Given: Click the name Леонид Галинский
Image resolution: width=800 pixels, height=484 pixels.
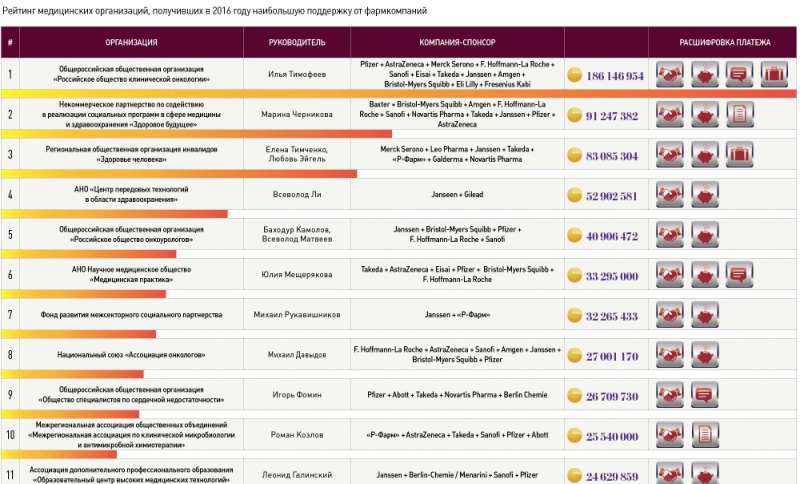Looking at the screenshot, I should click(x=297, y=475).
